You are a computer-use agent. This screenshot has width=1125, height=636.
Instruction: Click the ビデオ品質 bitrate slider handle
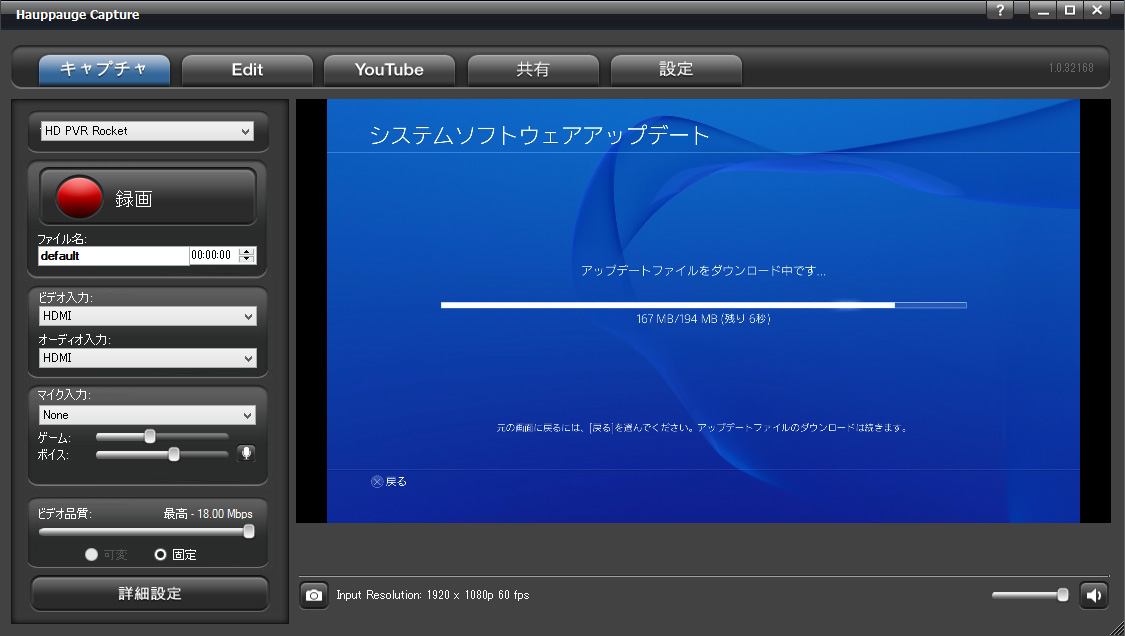pos(249,531)
